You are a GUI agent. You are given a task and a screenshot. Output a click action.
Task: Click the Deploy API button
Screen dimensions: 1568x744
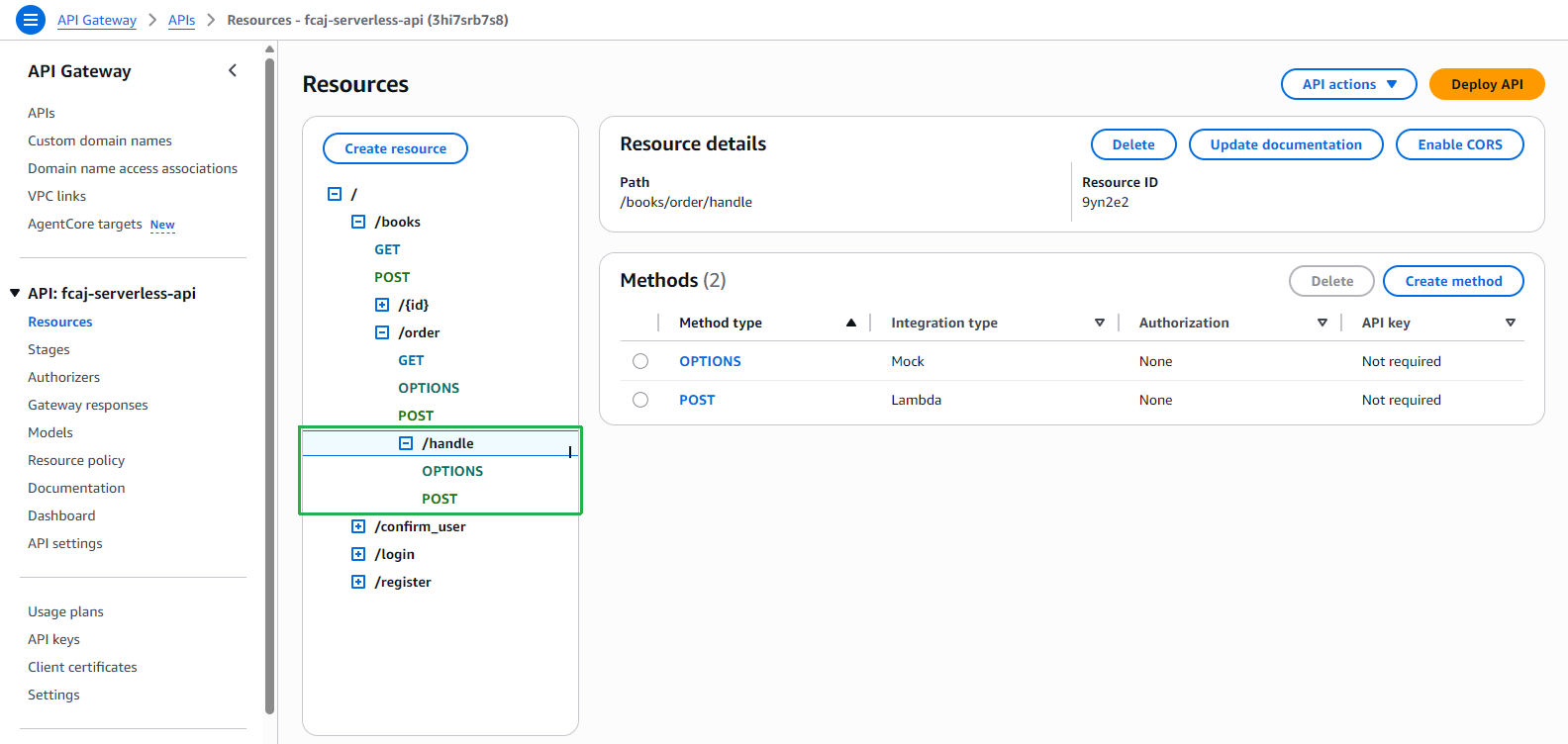coord(1487,84)
